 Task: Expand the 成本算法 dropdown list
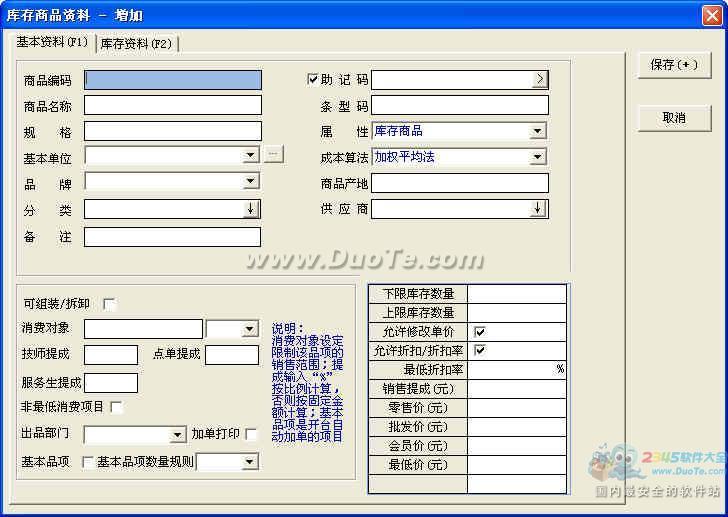538,157
